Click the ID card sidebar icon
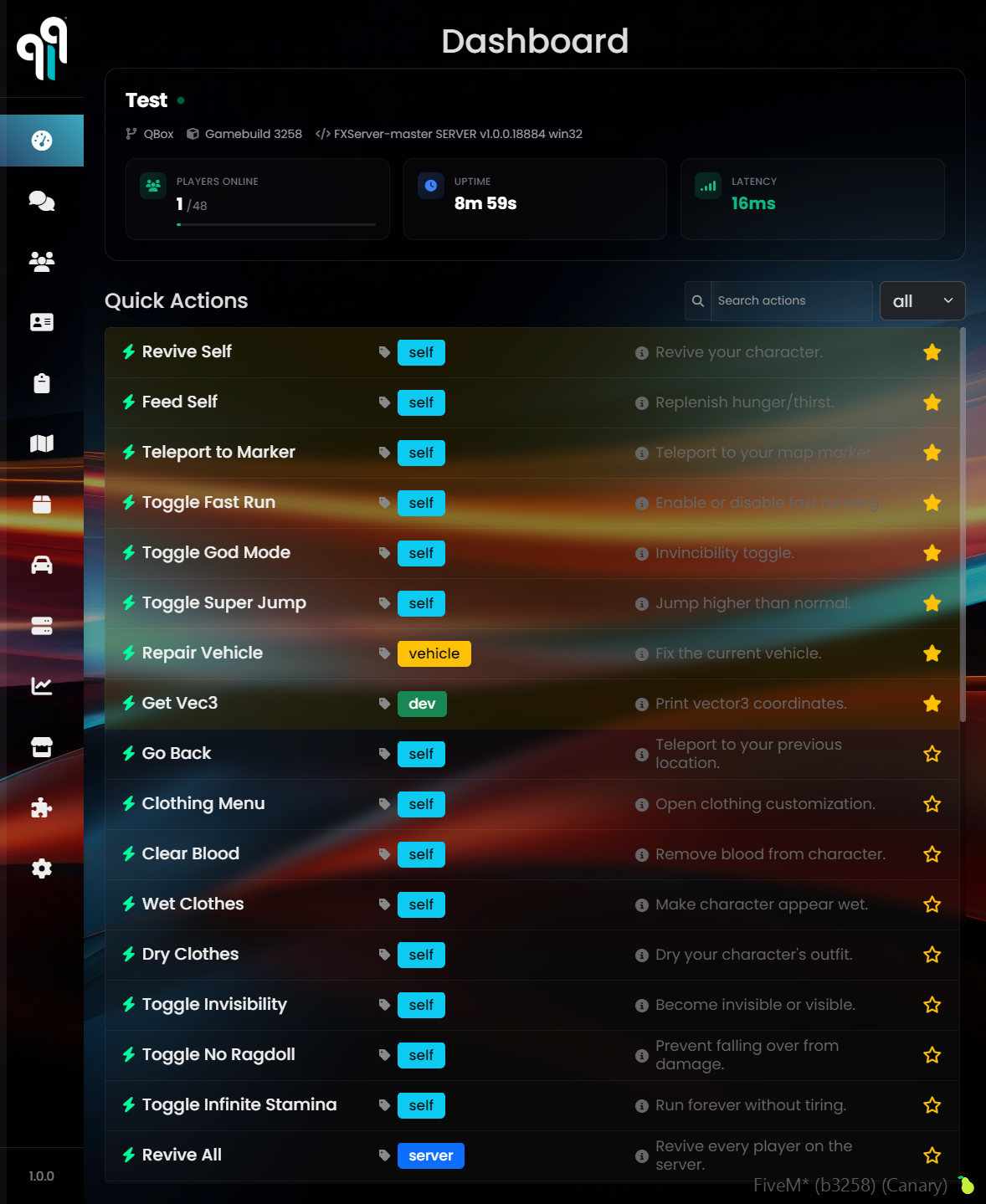The image size is (986, 1204). [42, 322]
